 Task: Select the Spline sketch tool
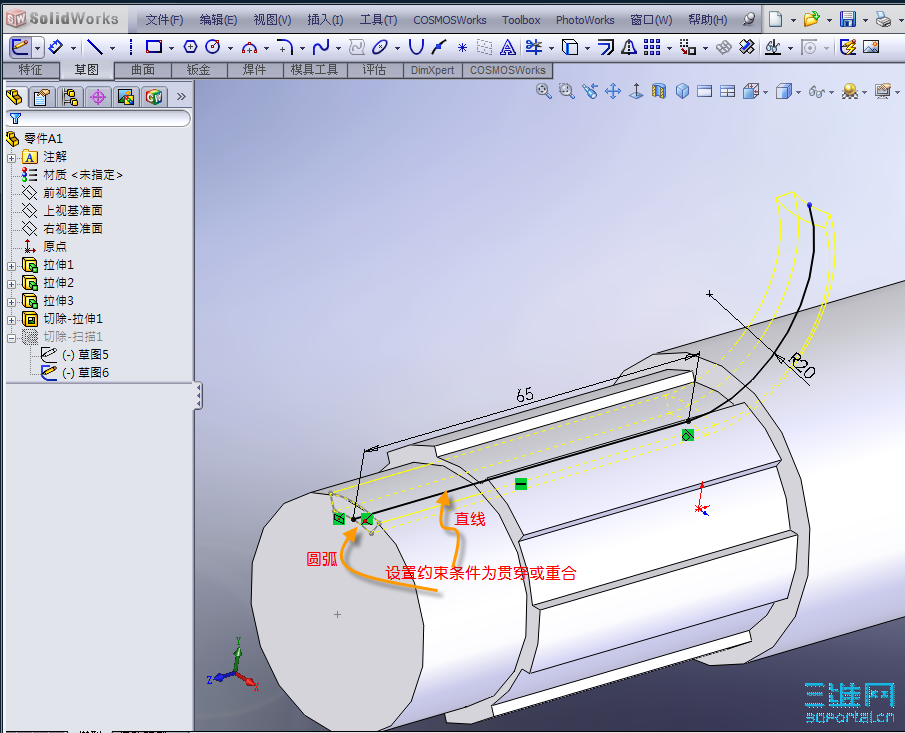click(x=321, y=47)
